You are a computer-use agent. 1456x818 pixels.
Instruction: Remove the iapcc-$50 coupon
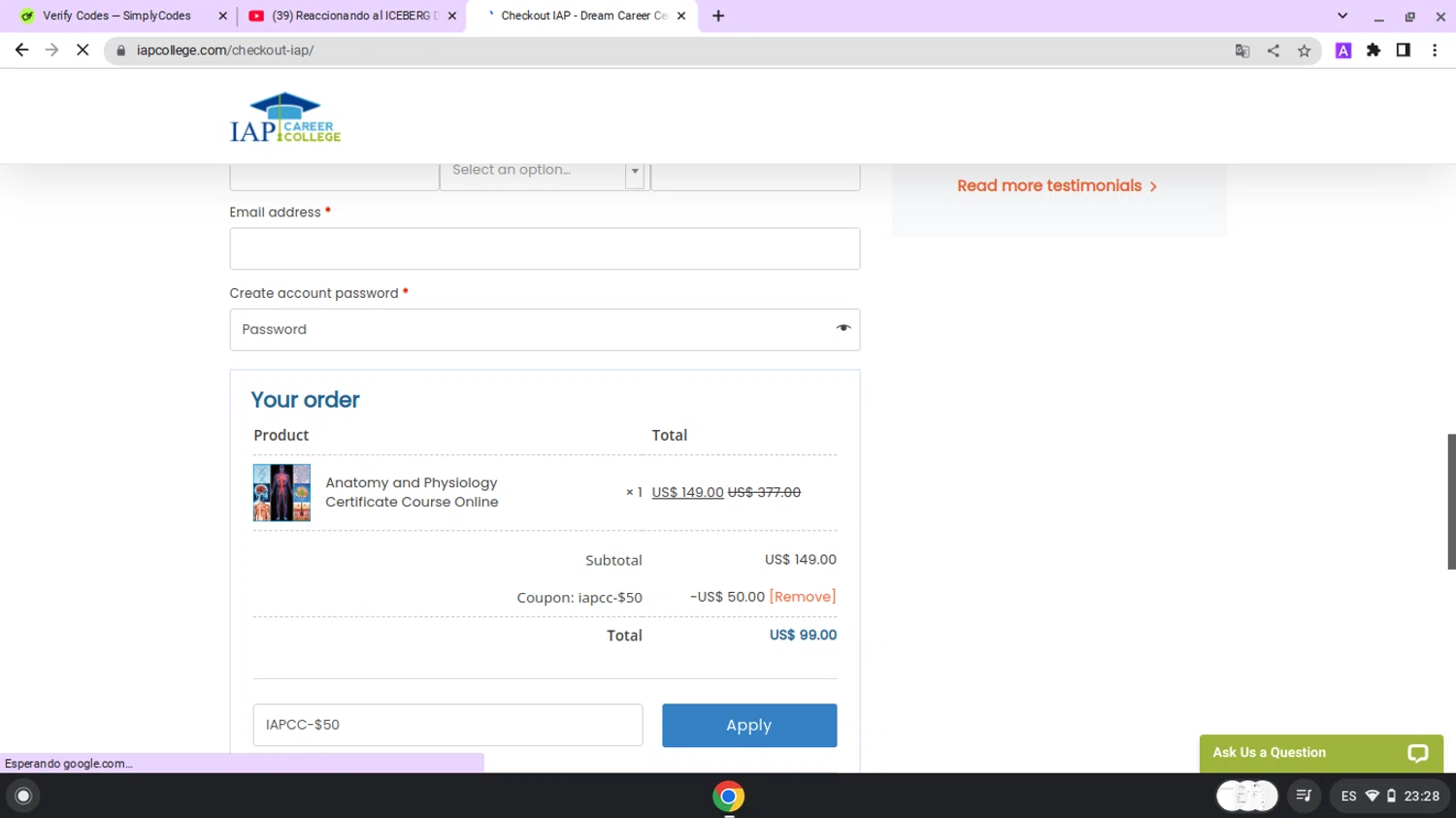pos(802,597)
